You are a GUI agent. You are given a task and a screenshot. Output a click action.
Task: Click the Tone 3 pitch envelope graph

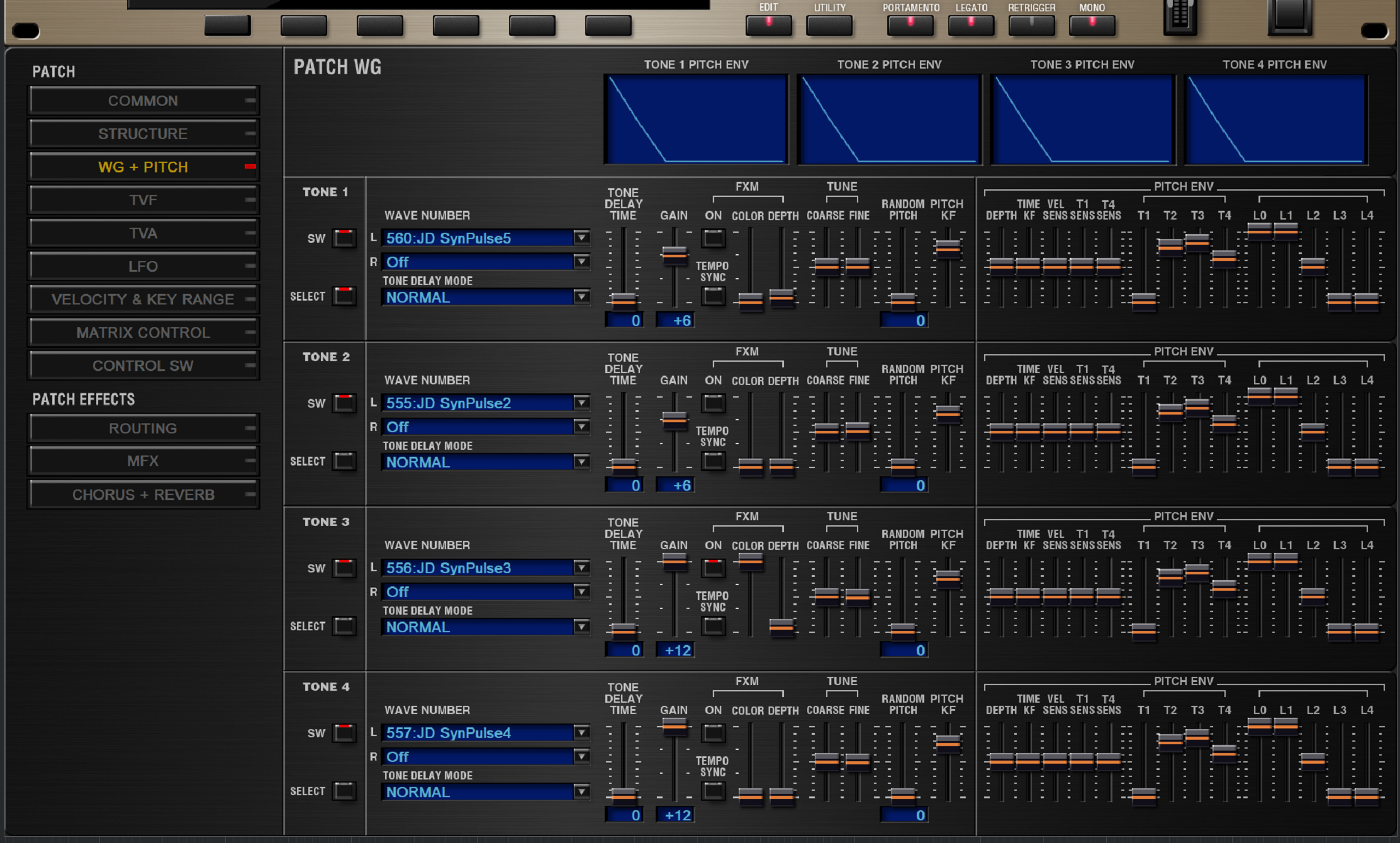point(1082,119)
